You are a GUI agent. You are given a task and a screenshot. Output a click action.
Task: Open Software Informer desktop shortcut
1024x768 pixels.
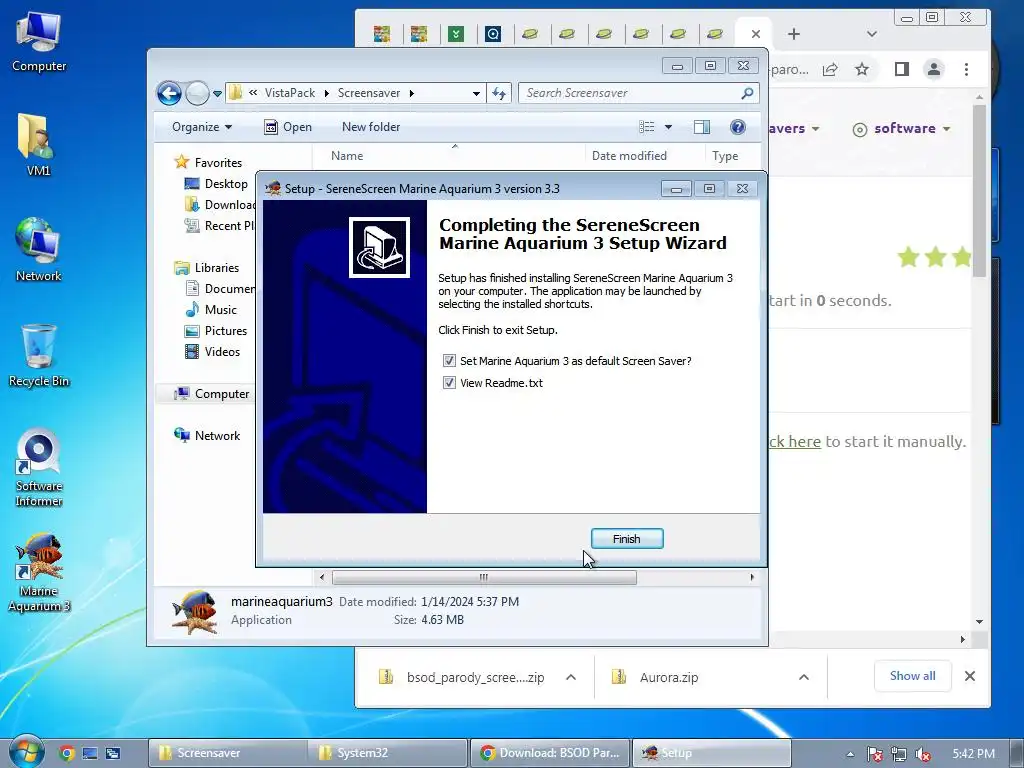click(x=39, y=468)
